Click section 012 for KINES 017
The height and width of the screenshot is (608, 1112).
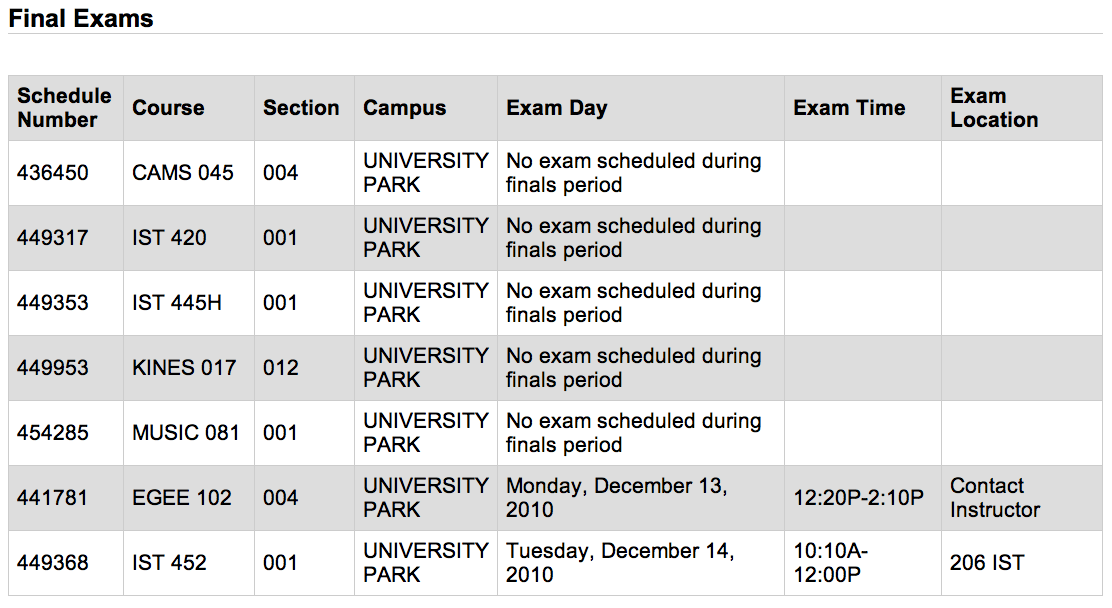tap(281, 367)
